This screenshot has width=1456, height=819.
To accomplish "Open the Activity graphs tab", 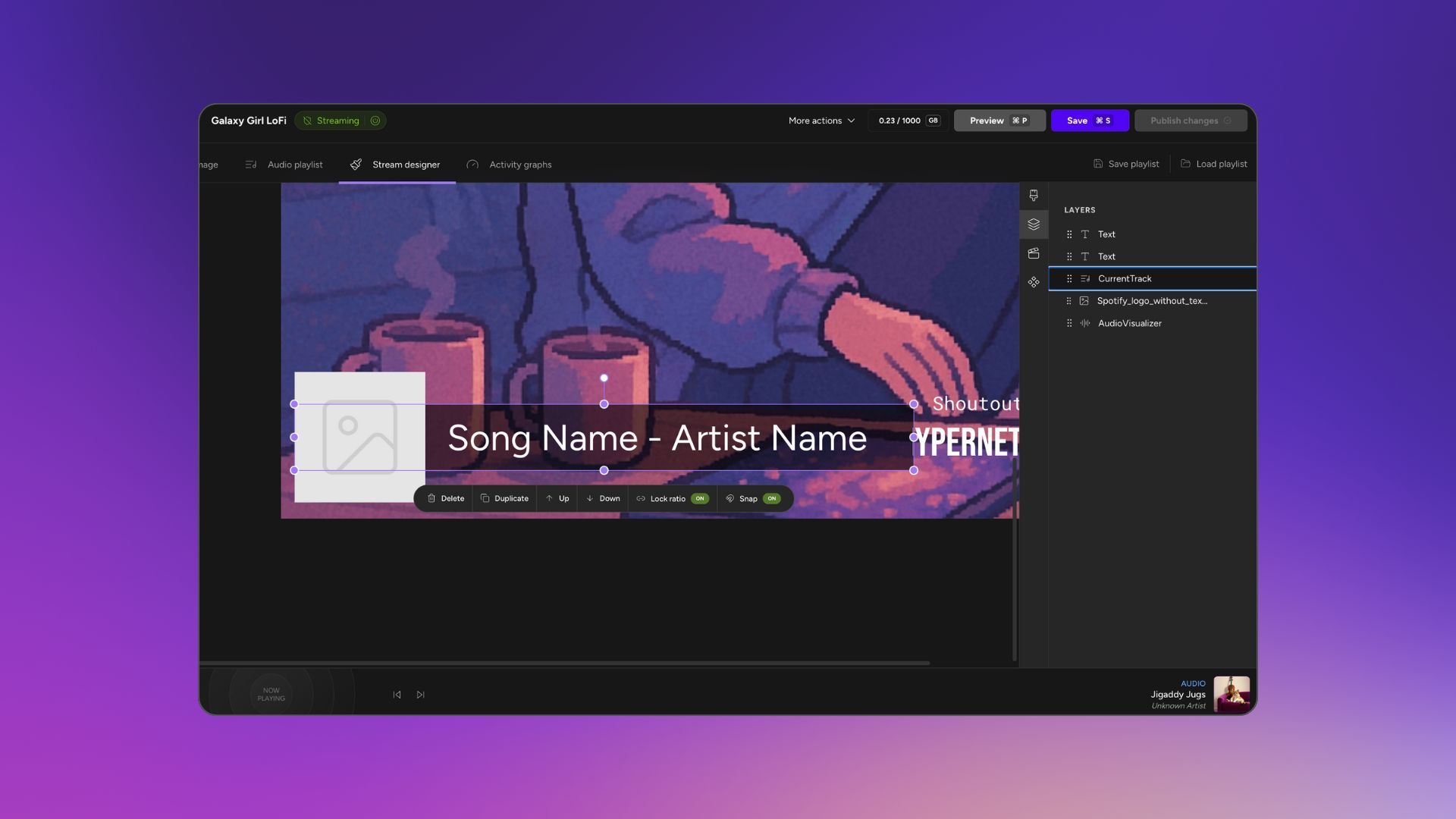I will 509,165.
